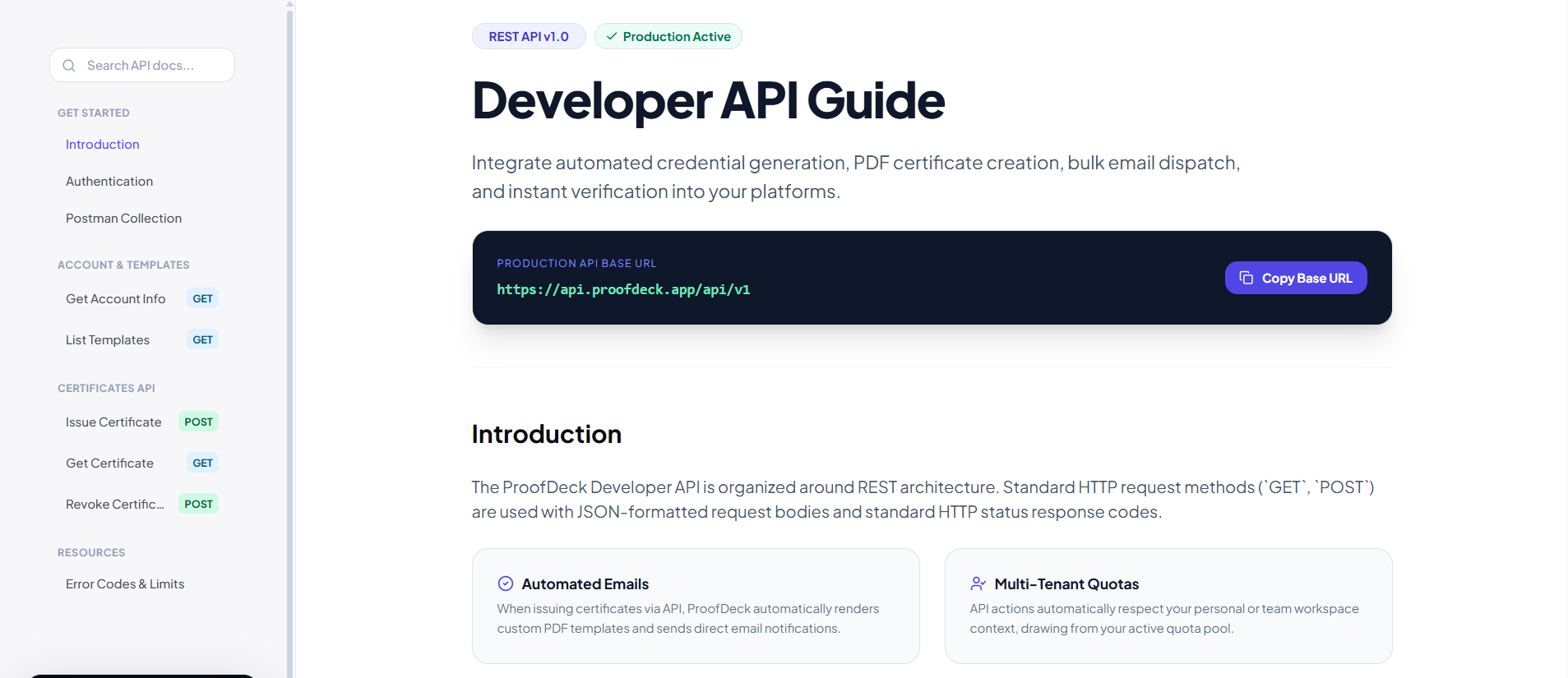Click the Multi-Tenant Quotas user icon
The image size is (1568, 678).
tap(978, 583)
